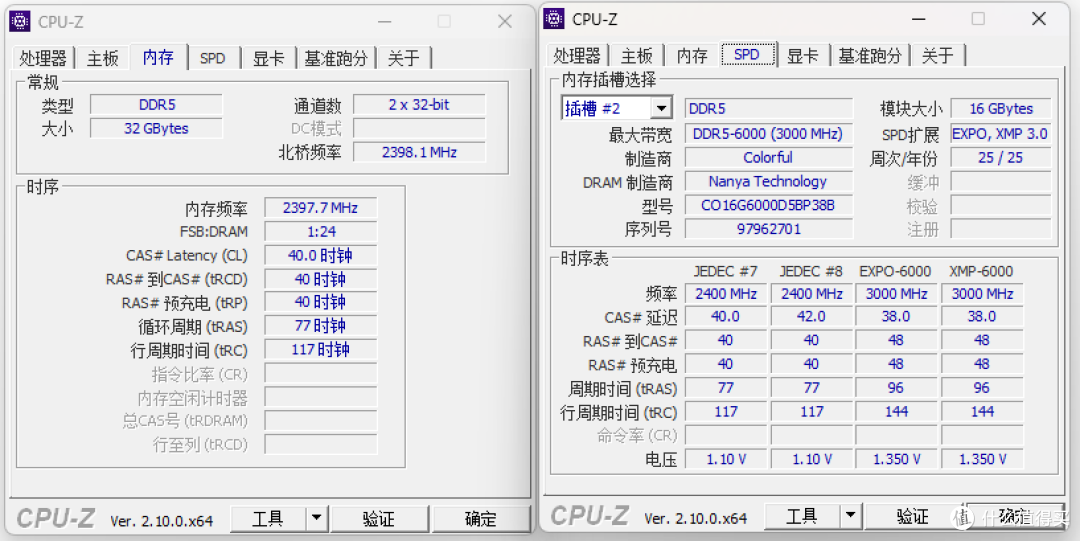The height and width of the screenshot is (541, 1080).
Task: Switch to 显卡 tab in left window
Action: [269, 58]
